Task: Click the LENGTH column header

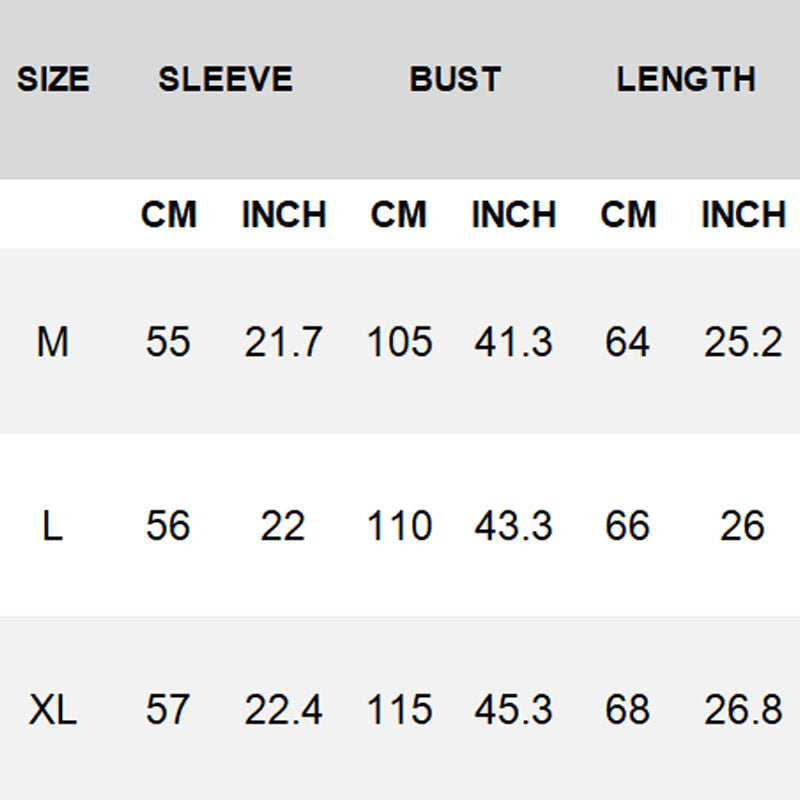Action: click(685, 79)
